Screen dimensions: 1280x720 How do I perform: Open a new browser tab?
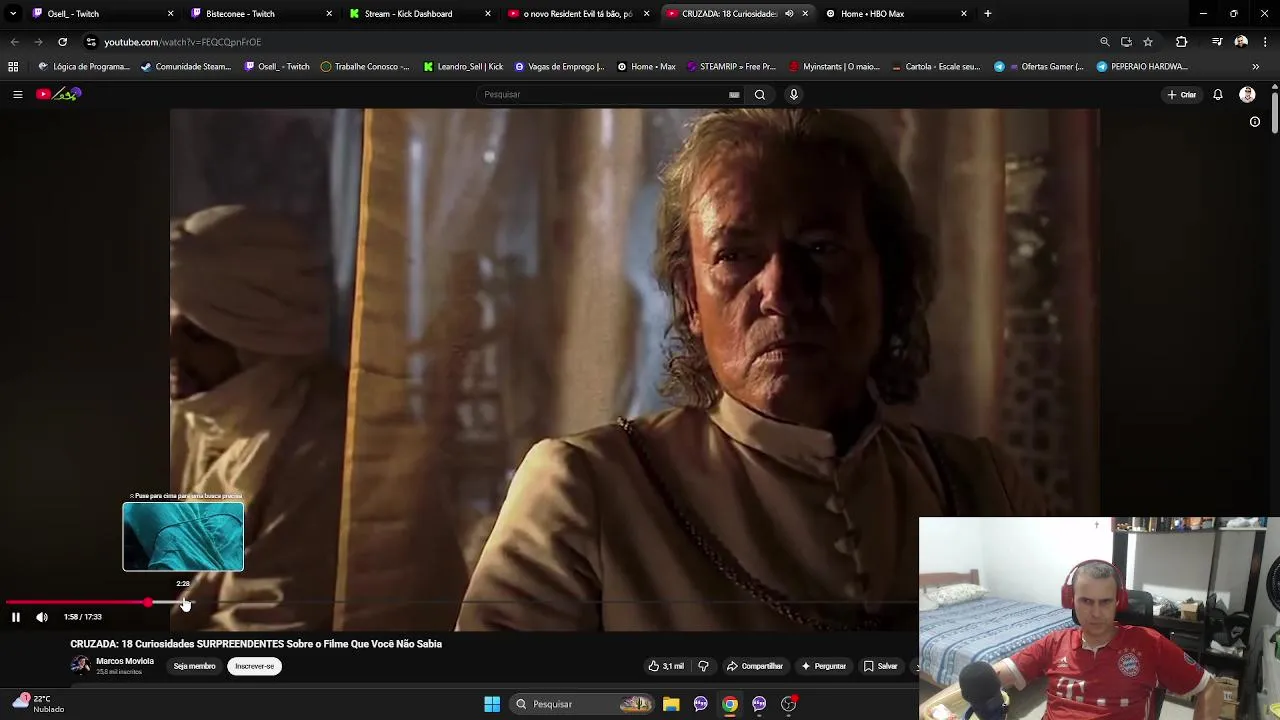[987, 14]
